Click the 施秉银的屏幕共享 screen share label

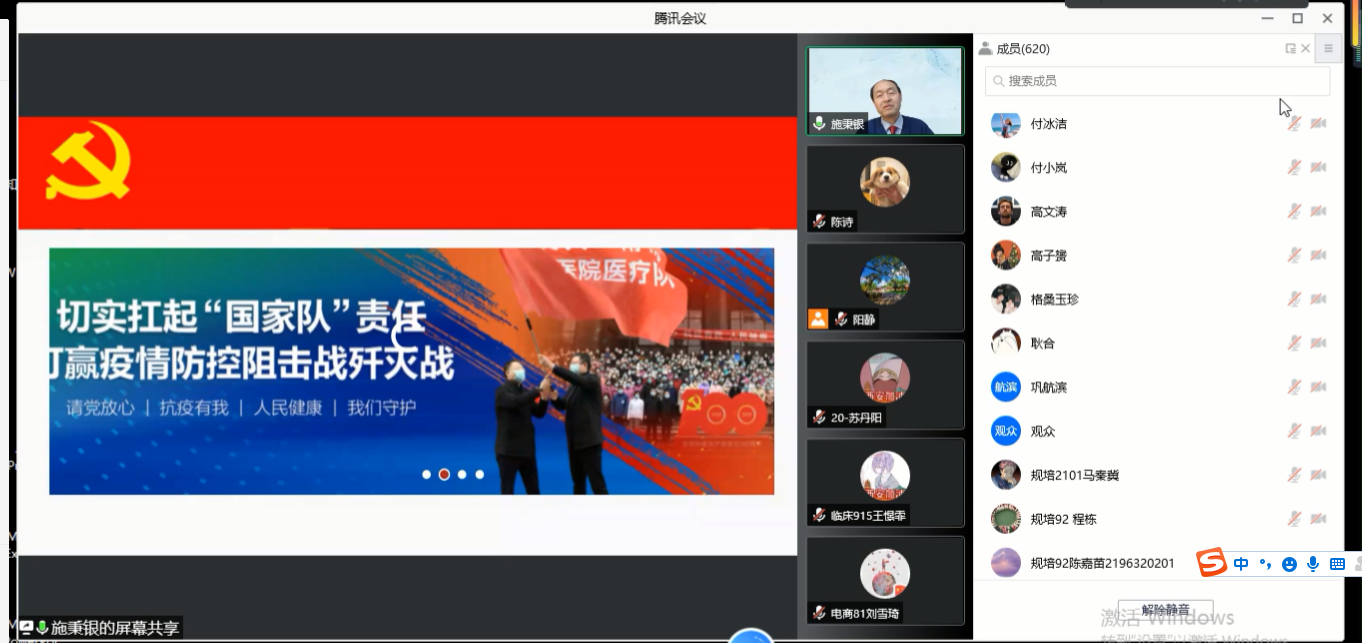[115, 628]
